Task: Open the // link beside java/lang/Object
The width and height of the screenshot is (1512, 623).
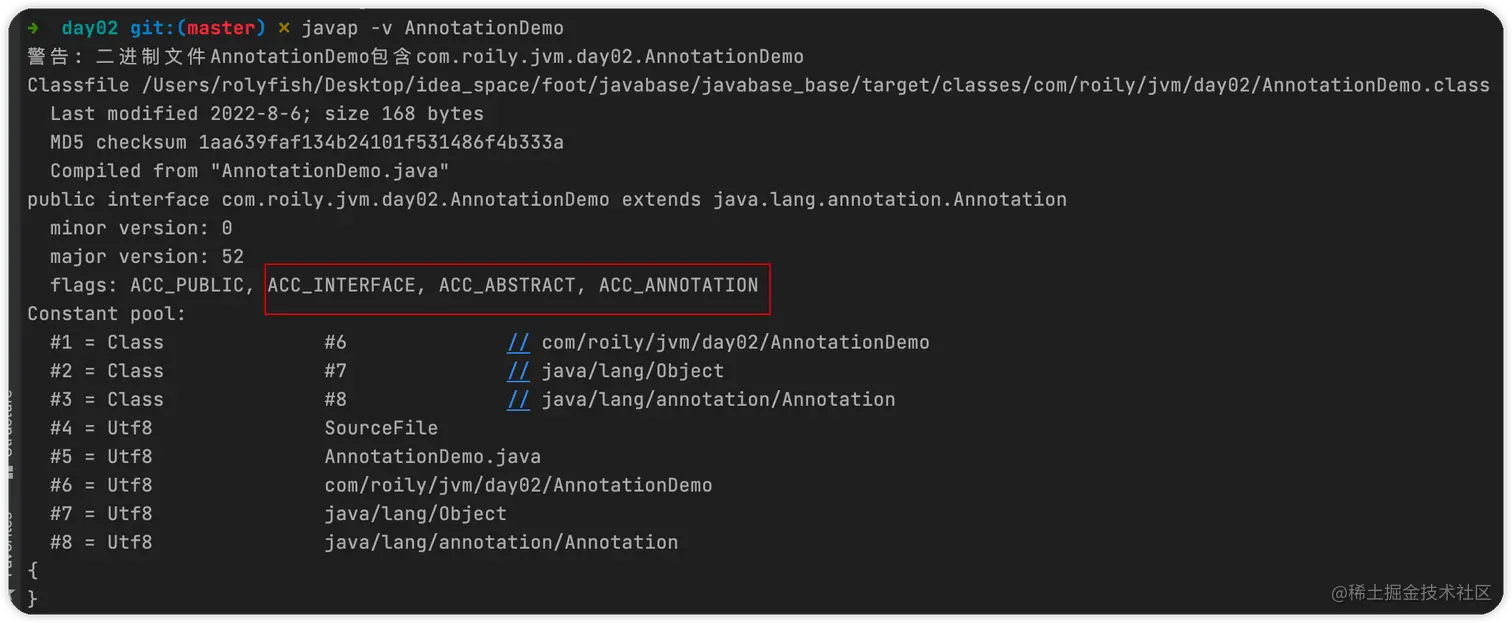Action: pos(518,371)
